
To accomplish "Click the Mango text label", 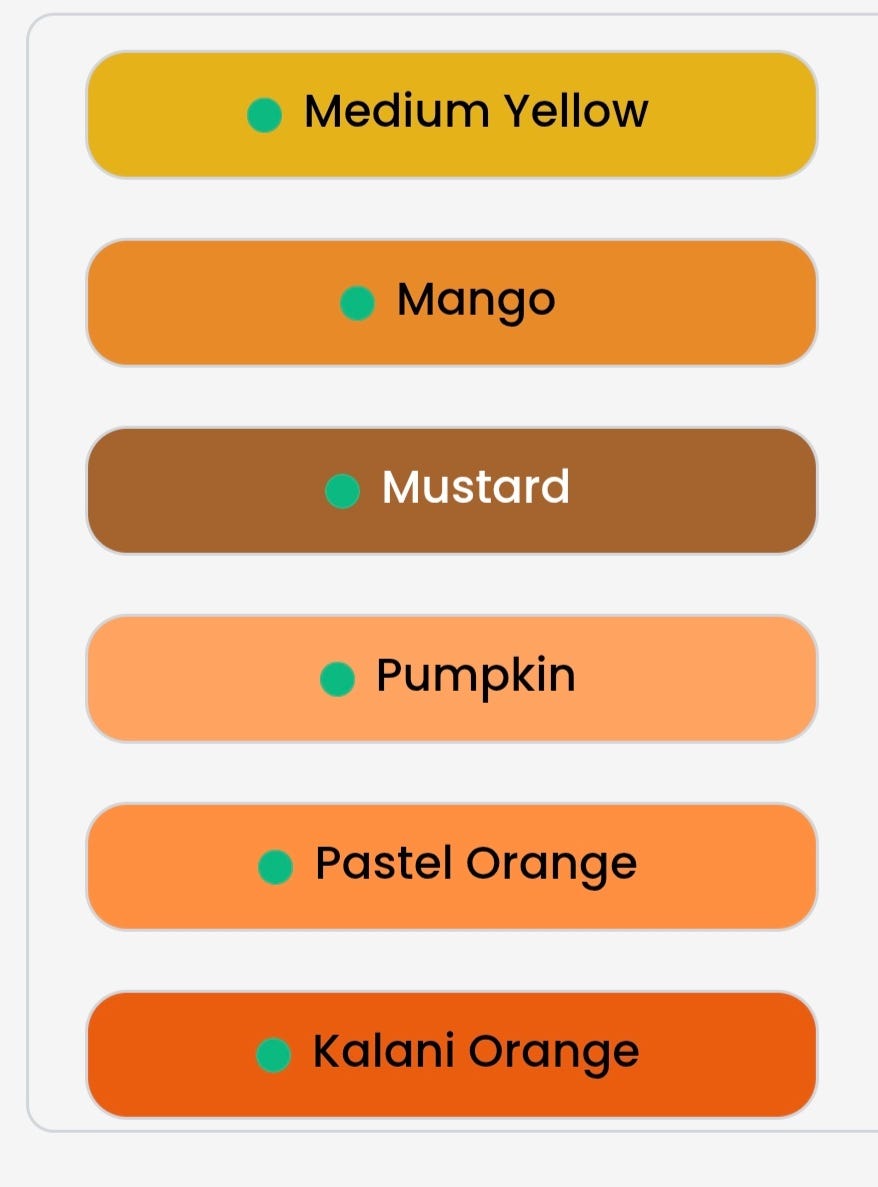I will pos(476,300).
